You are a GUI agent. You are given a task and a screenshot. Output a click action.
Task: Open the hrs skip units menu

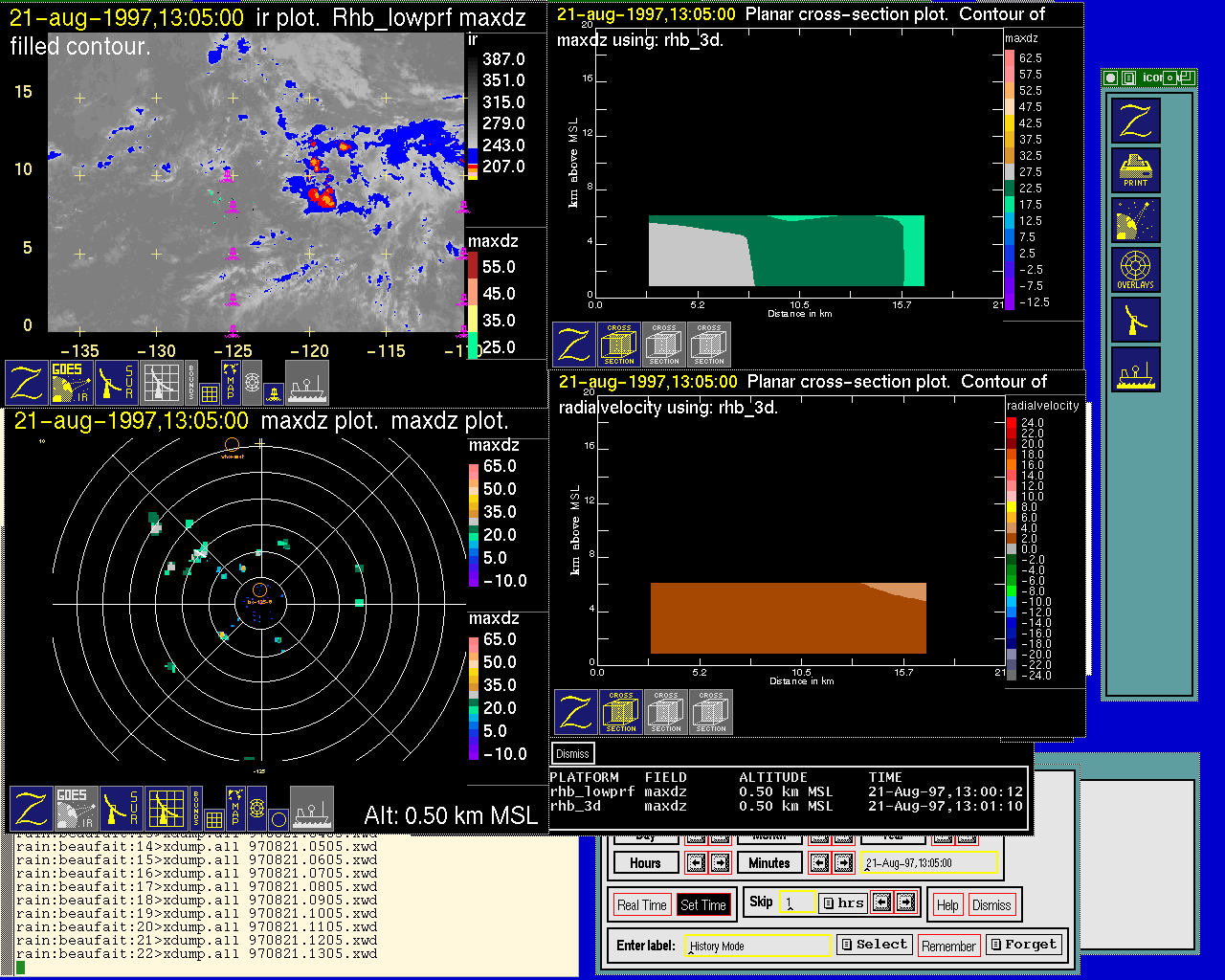pos(843,902)
